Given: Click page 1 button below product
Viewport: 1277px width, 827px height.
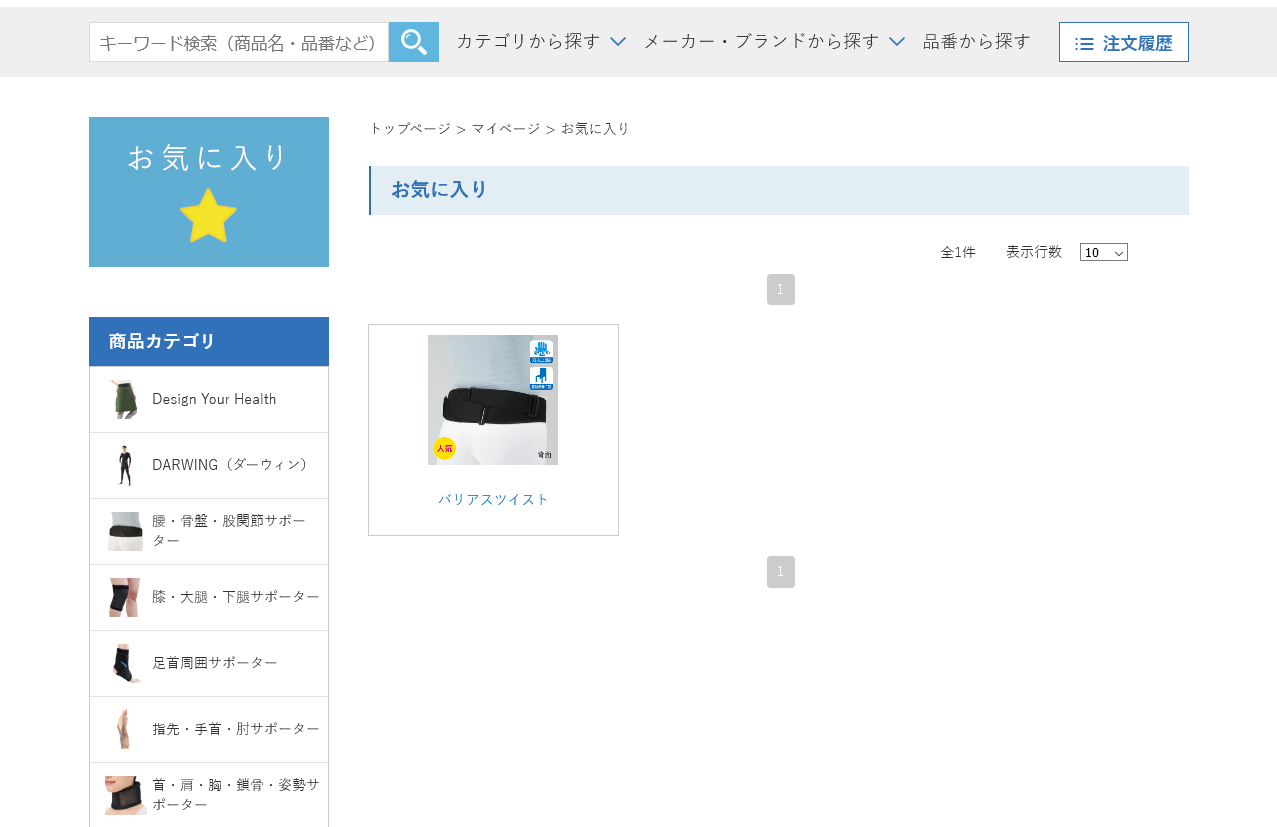Looking at the screenshot, I should click(x=781, y=571).
